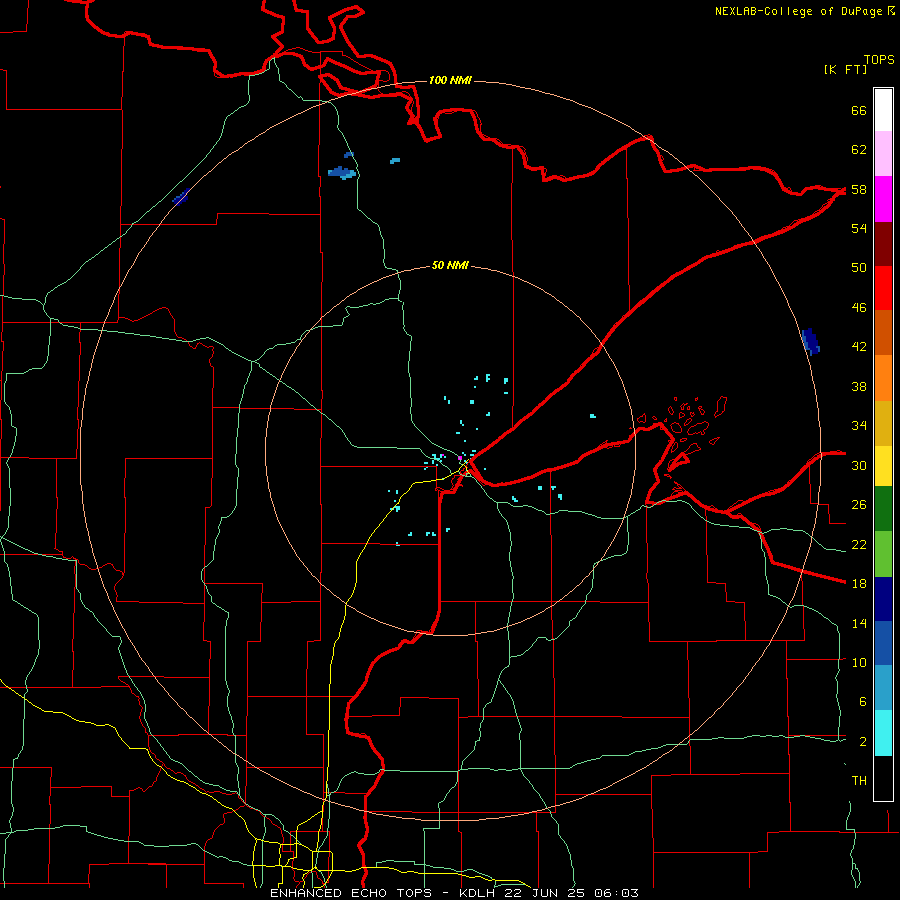The image size is (900, 900).
Task: Click the small blue echo on northwest 100 NMI ring
Action: pos(180,197)
